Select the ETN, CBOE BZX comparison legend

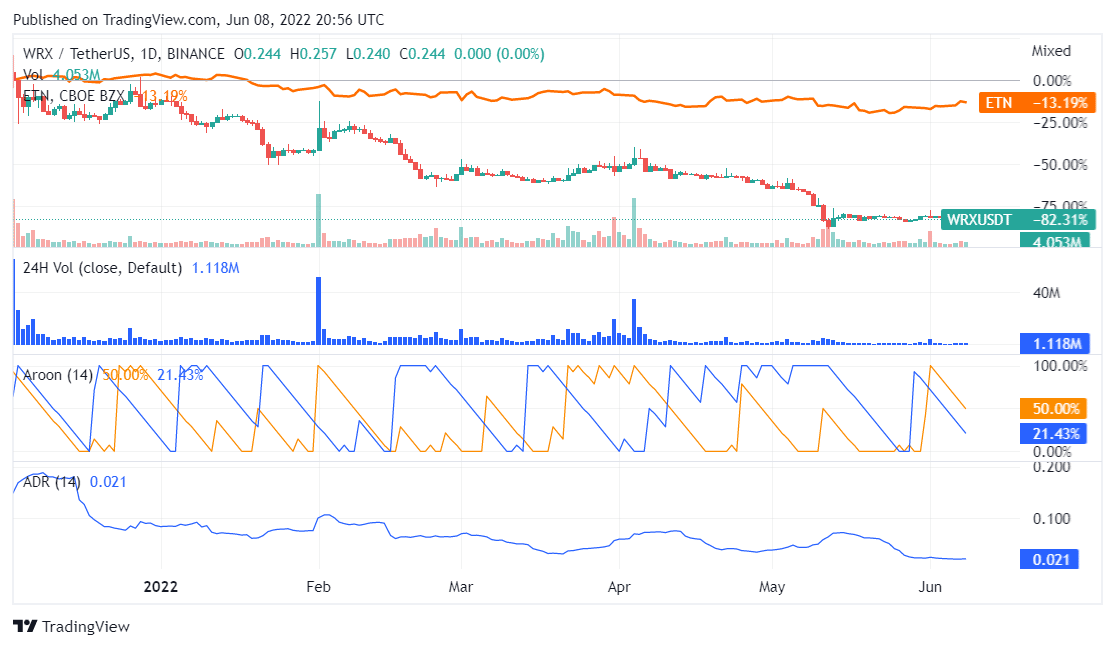[x=75, y=96]
